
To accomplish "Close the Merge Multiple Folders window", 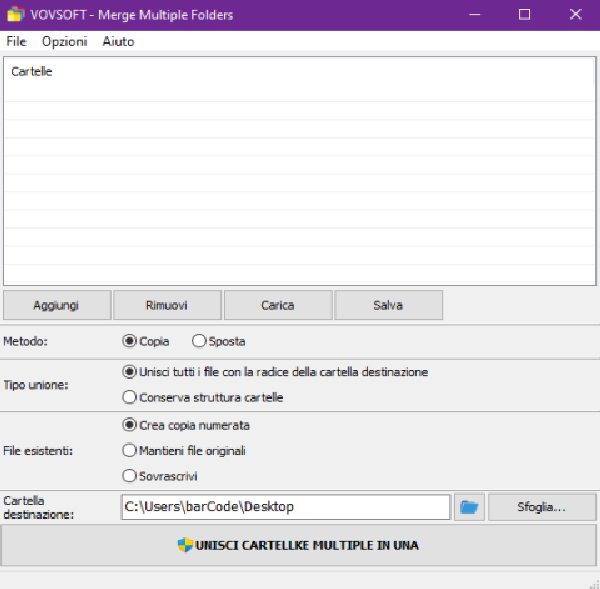I will (x=575, y=15).
